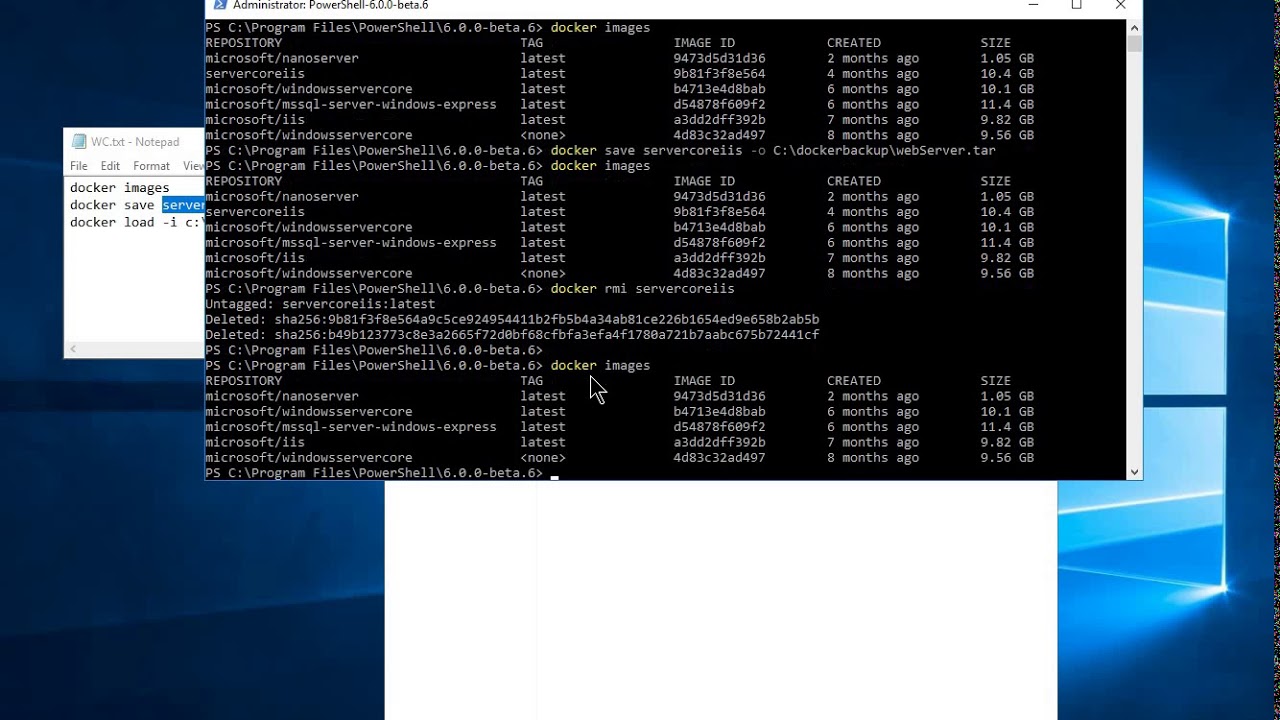Click the Notepad icon beside WC.txt title

pos(79,142)
